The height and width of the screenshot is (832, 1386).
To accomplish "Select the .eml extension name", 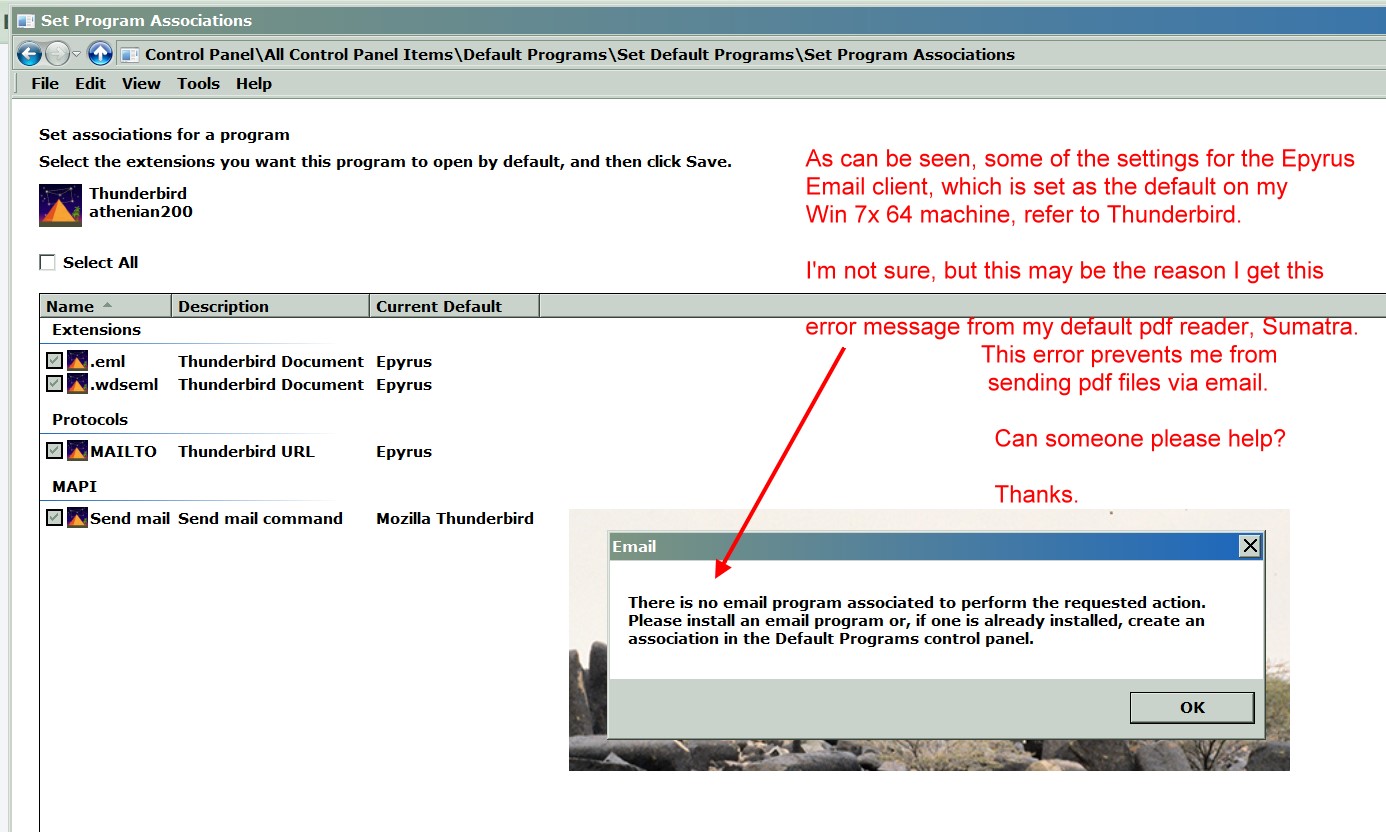I will click(x=108, y=362).
